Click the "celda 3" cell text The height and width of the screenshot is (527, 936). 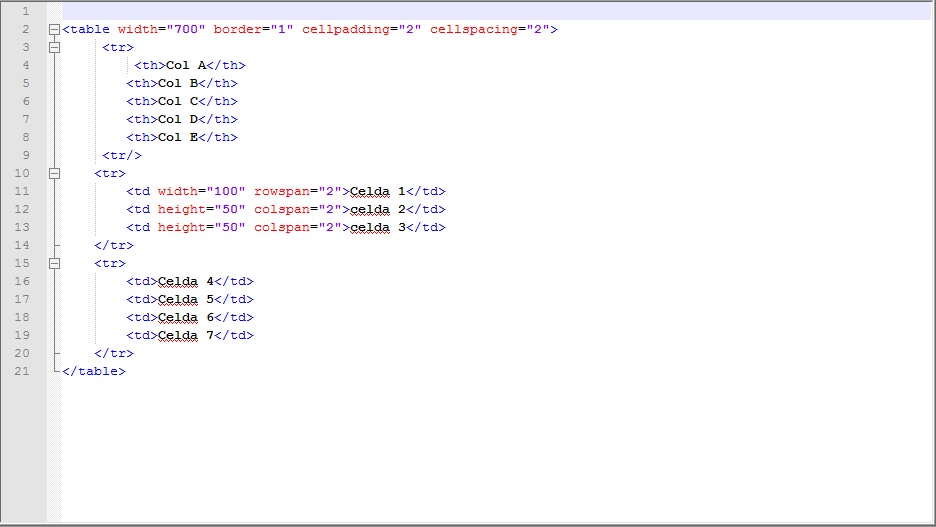[378, 228]
